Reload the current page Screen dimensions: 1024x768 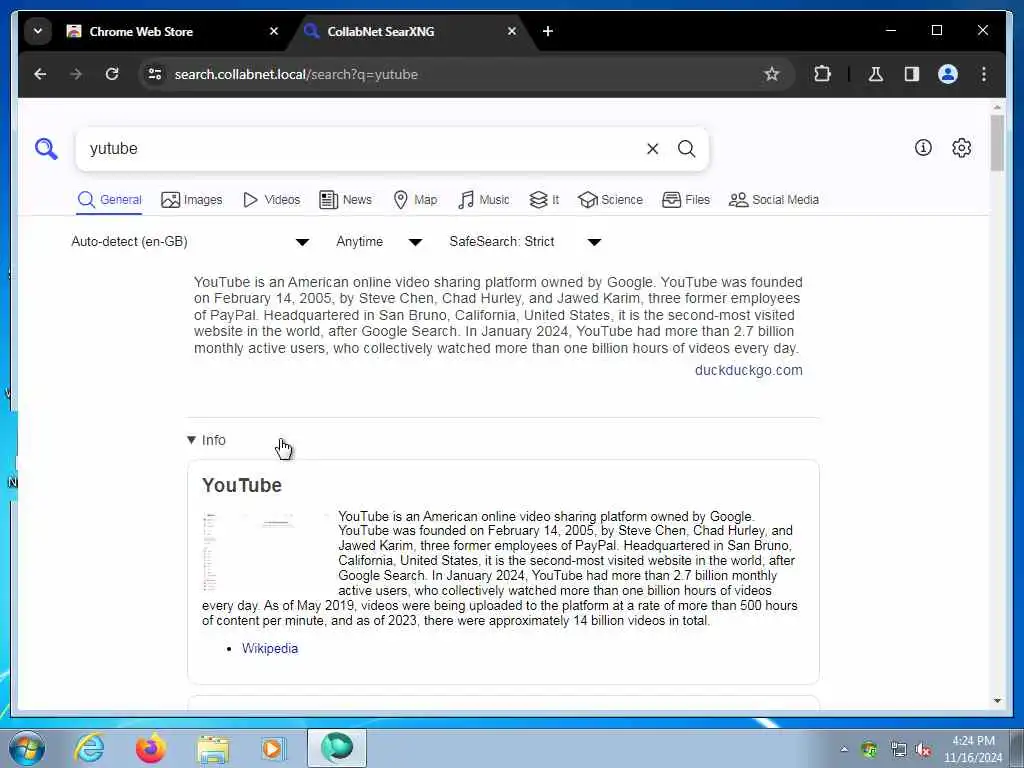tap(112, 74)
